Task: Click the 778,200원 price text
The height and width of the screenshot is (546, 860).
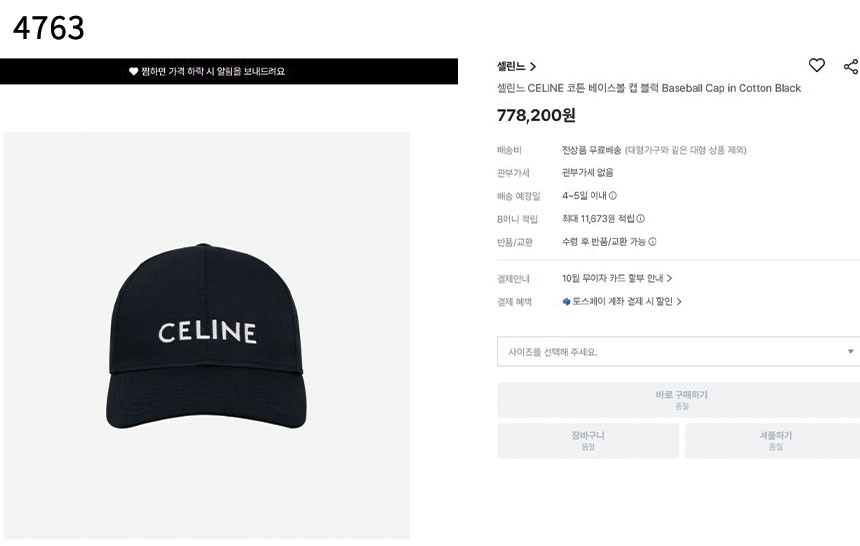Action: 536,115
